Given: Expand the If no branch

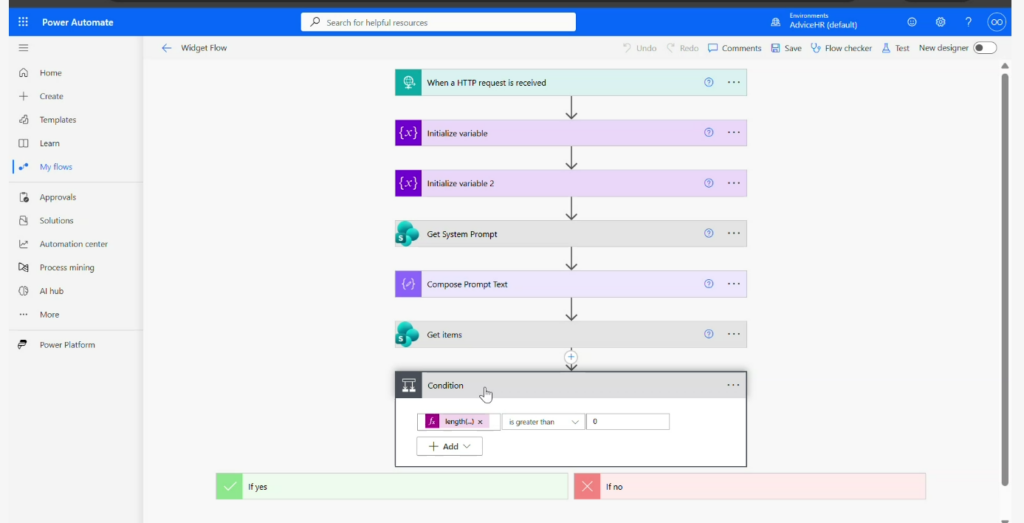Looking at the screenshot, I should tap(750, 486).
